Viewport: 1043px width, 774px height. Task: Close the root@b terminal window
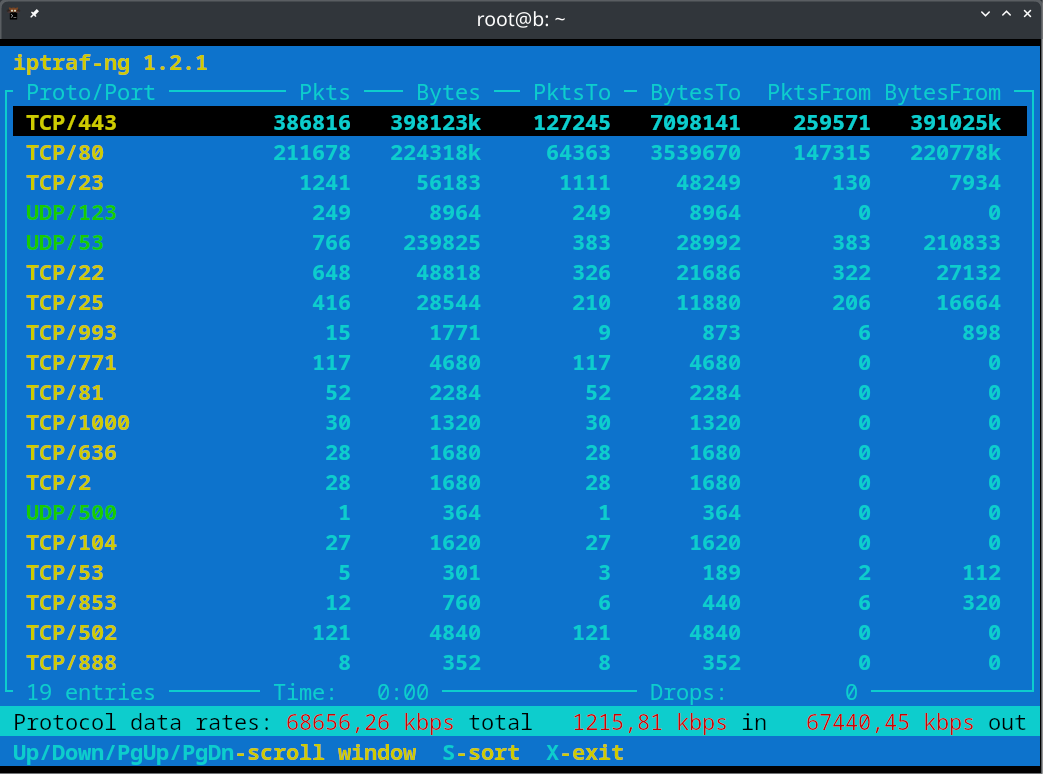coord(1027,14)
